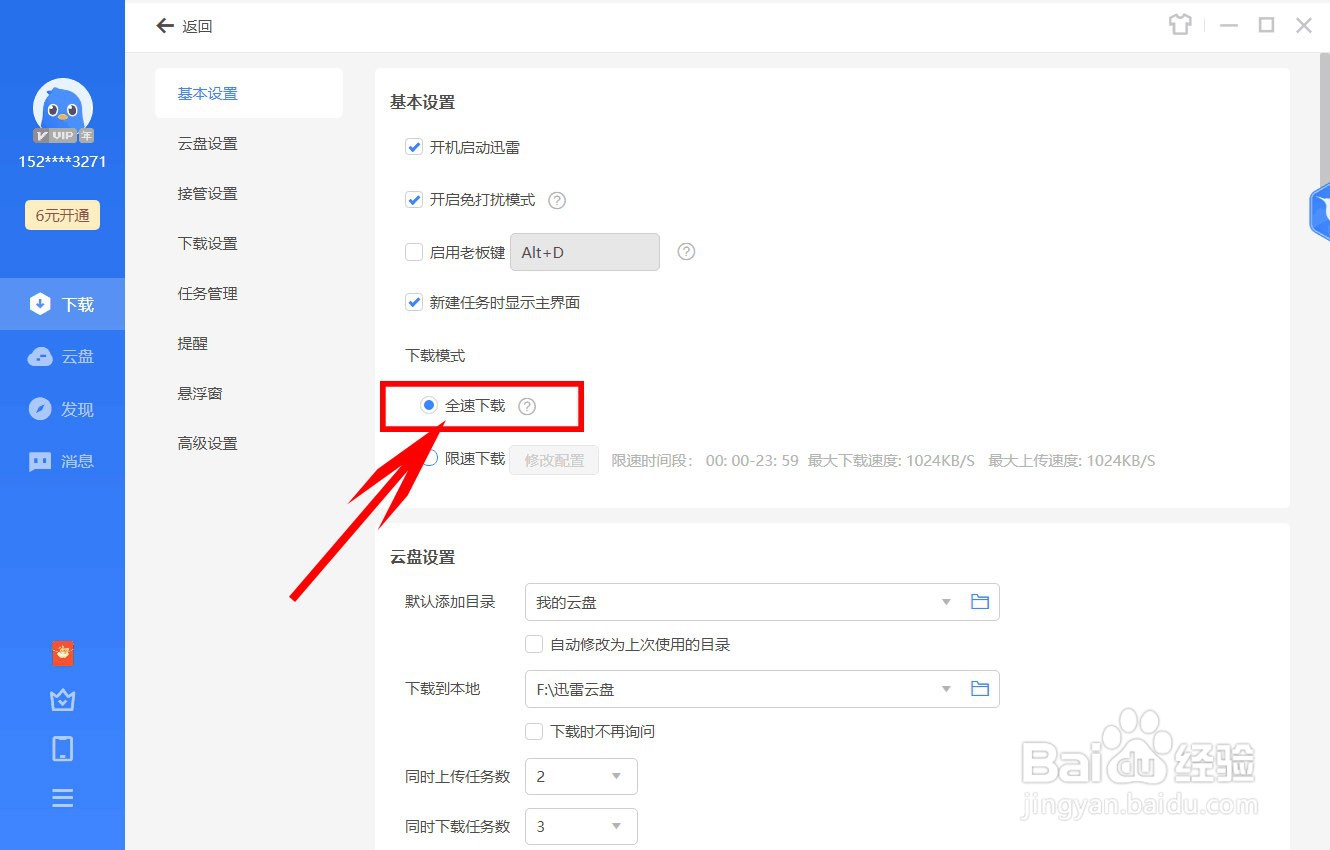Image resolution: width=1330 pixels, height=850 pixels.
Task: Click the phone device icon in sidebar
Action: pos(63,748)
